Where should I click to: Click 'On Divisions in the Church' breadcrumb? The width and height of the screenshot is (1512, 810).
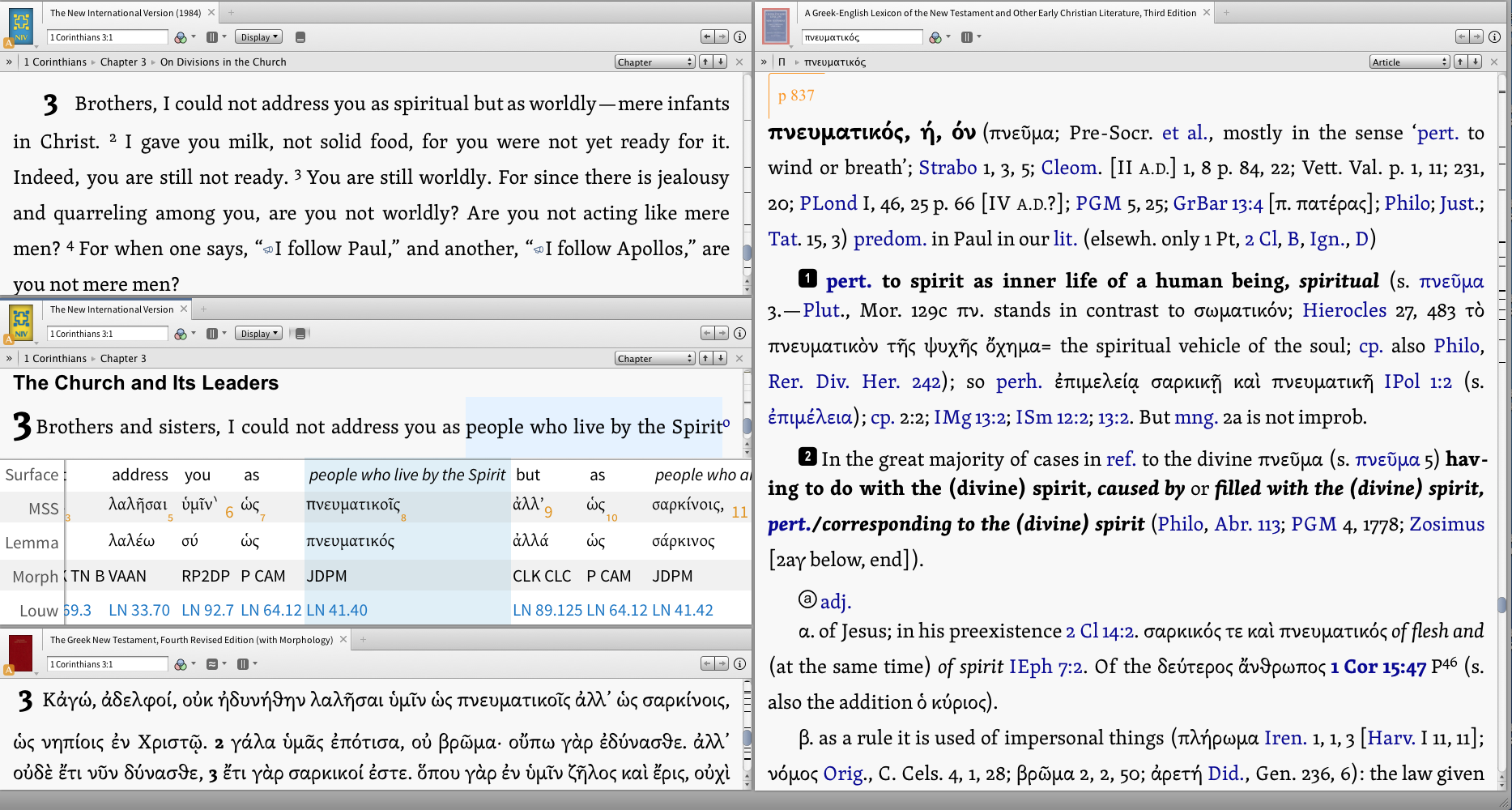(x=224, y=62)
